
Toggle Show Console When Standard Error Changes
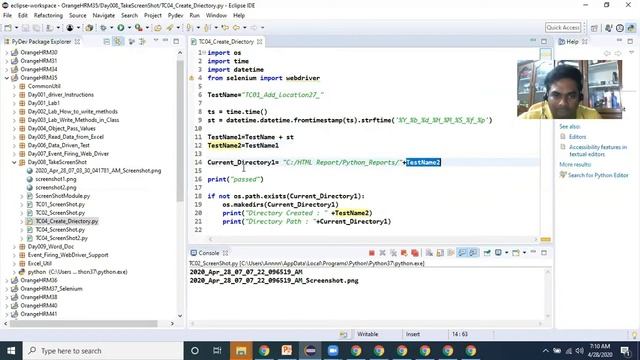tap(473, 253)
